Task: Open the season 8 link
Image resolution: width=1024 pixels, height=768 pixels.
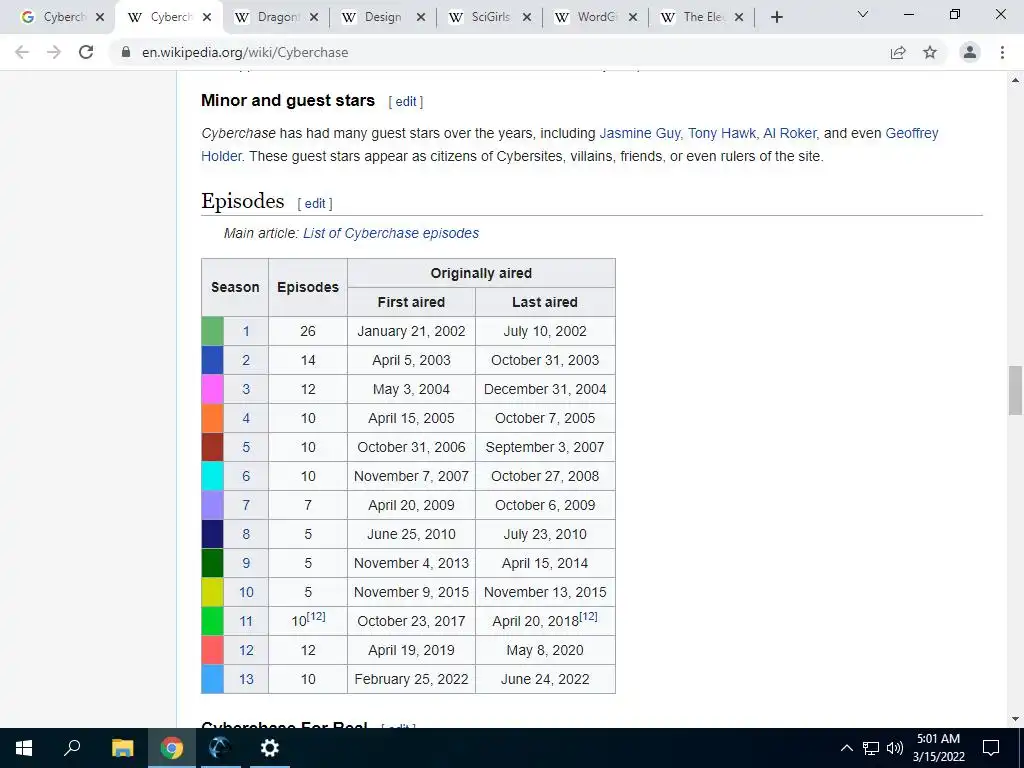Action: point(246,534)
